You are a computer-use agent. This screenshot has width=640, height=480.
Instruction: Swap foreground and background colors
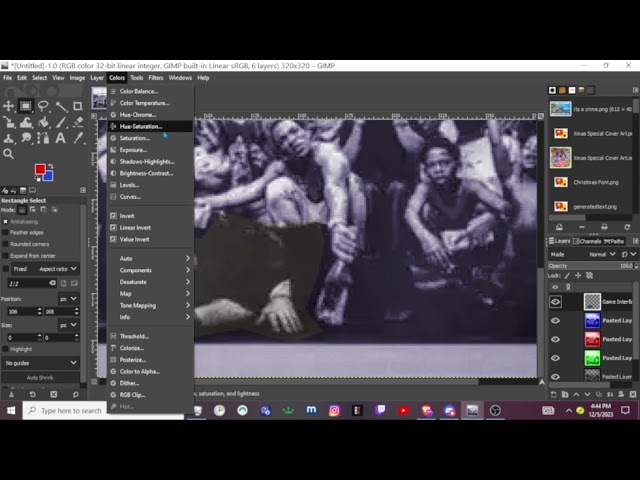point(51,166)
